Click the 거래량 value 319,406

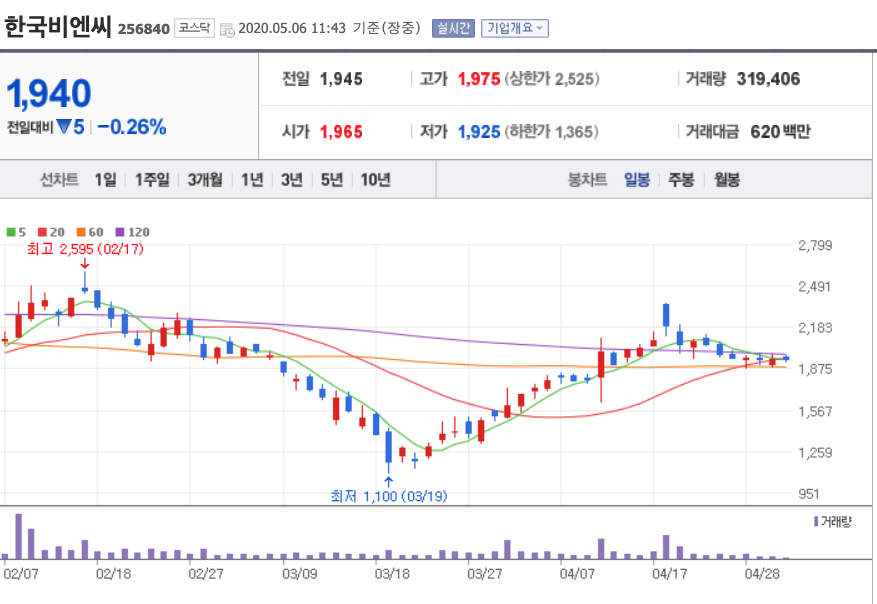pyautogui.click(x=768, y=79)
